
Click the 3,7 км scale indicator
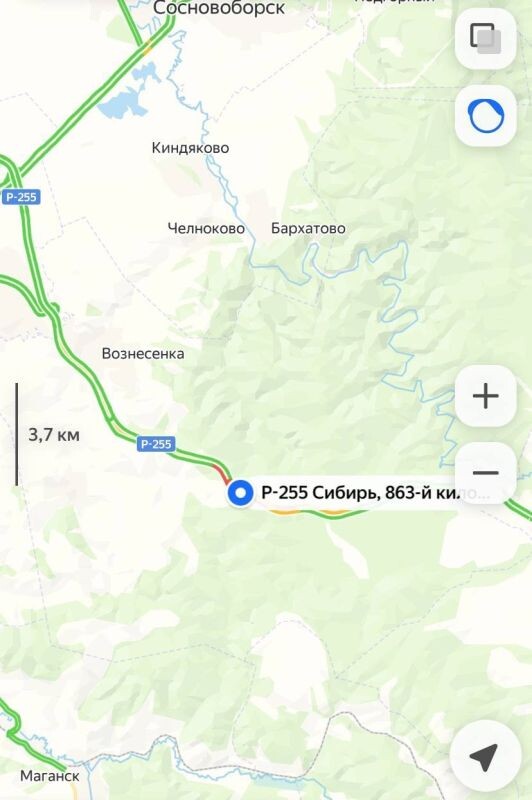(54, 435)
